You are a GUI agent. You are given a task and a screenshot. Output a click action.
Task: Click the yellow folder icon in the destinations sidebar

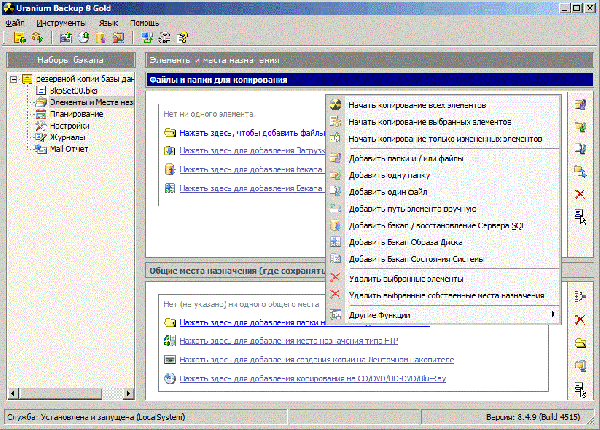click(580, 343)
